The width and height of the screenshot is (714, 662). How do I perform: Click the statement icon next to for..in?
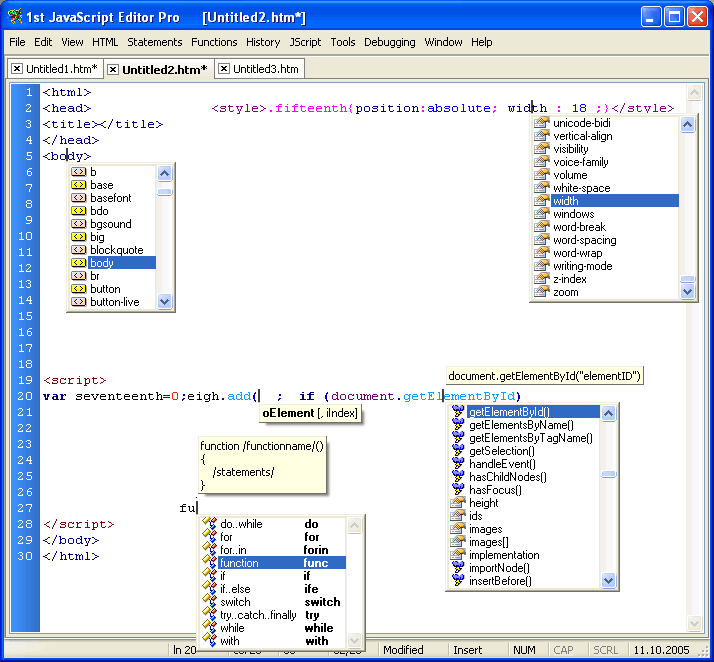click(x=209, y=549)
